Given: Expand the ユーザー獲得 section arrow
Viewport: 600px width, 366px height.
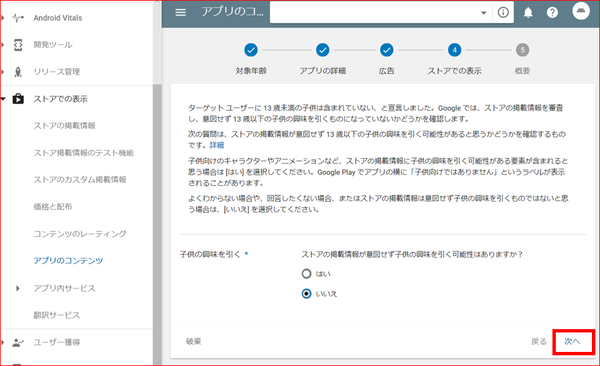Looking at the screenshot, I should (2, 342).
